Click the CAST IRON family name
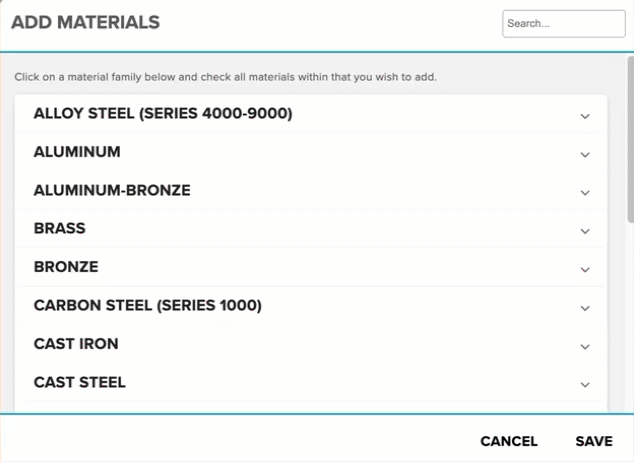The image size is (634, 462). point(76,343)
